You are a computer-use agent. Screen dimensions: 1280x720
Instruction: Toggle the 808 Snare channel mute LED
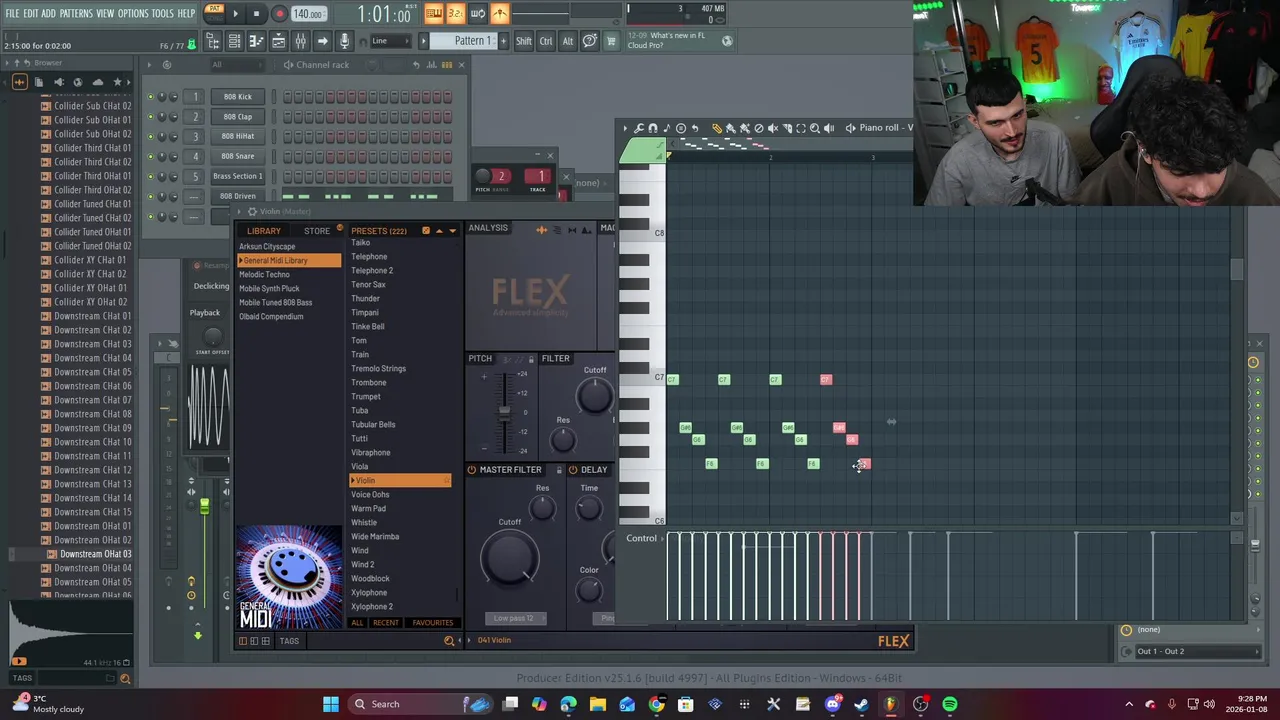151,156
